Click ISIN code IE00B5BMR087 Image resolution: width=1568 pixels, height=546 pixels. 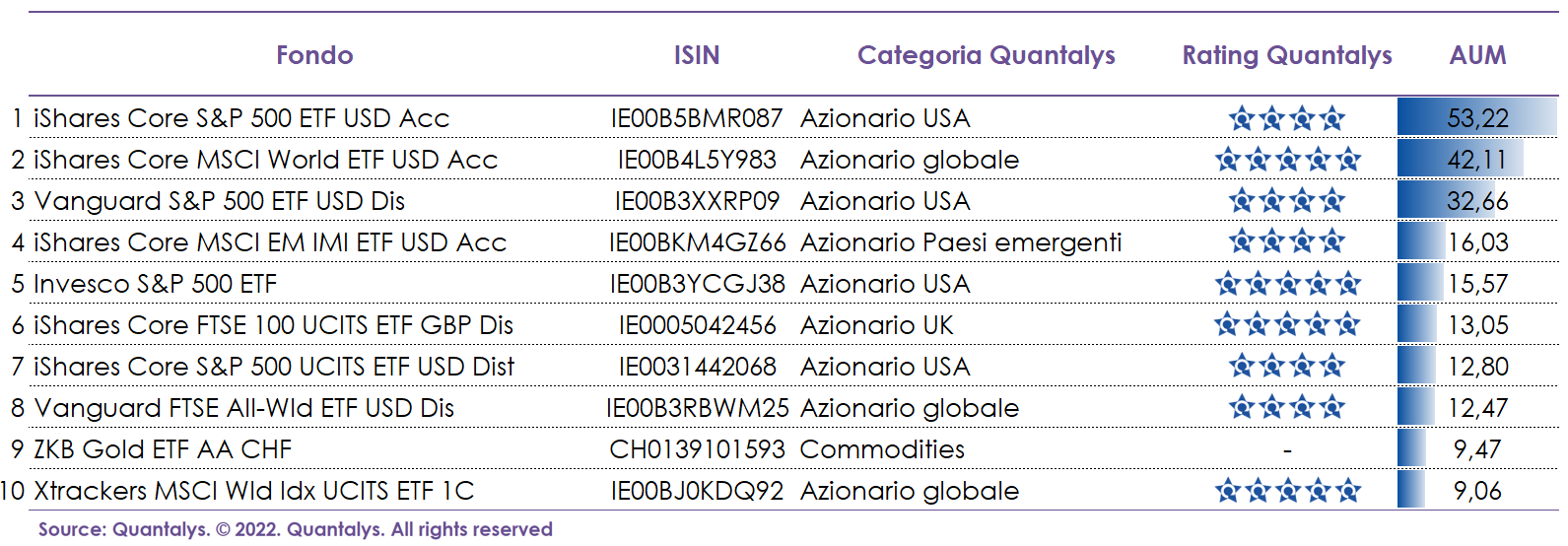coord(697,119)
